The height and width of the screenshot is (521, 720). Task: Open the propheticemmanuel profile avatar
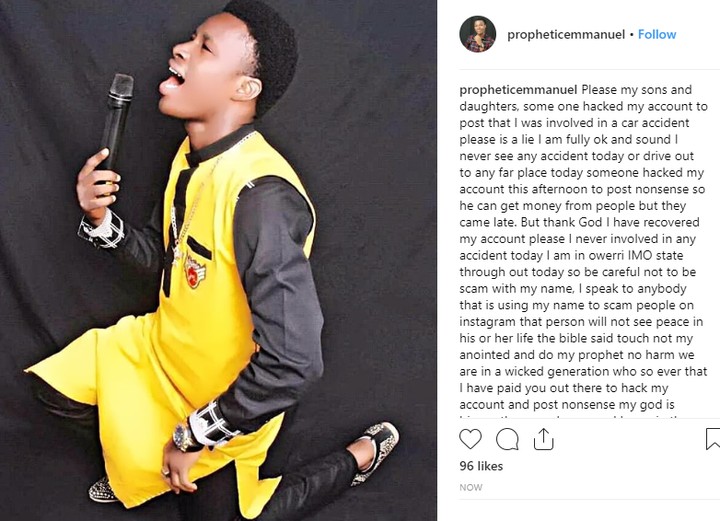pyautogui.click(x=478, y=34)
